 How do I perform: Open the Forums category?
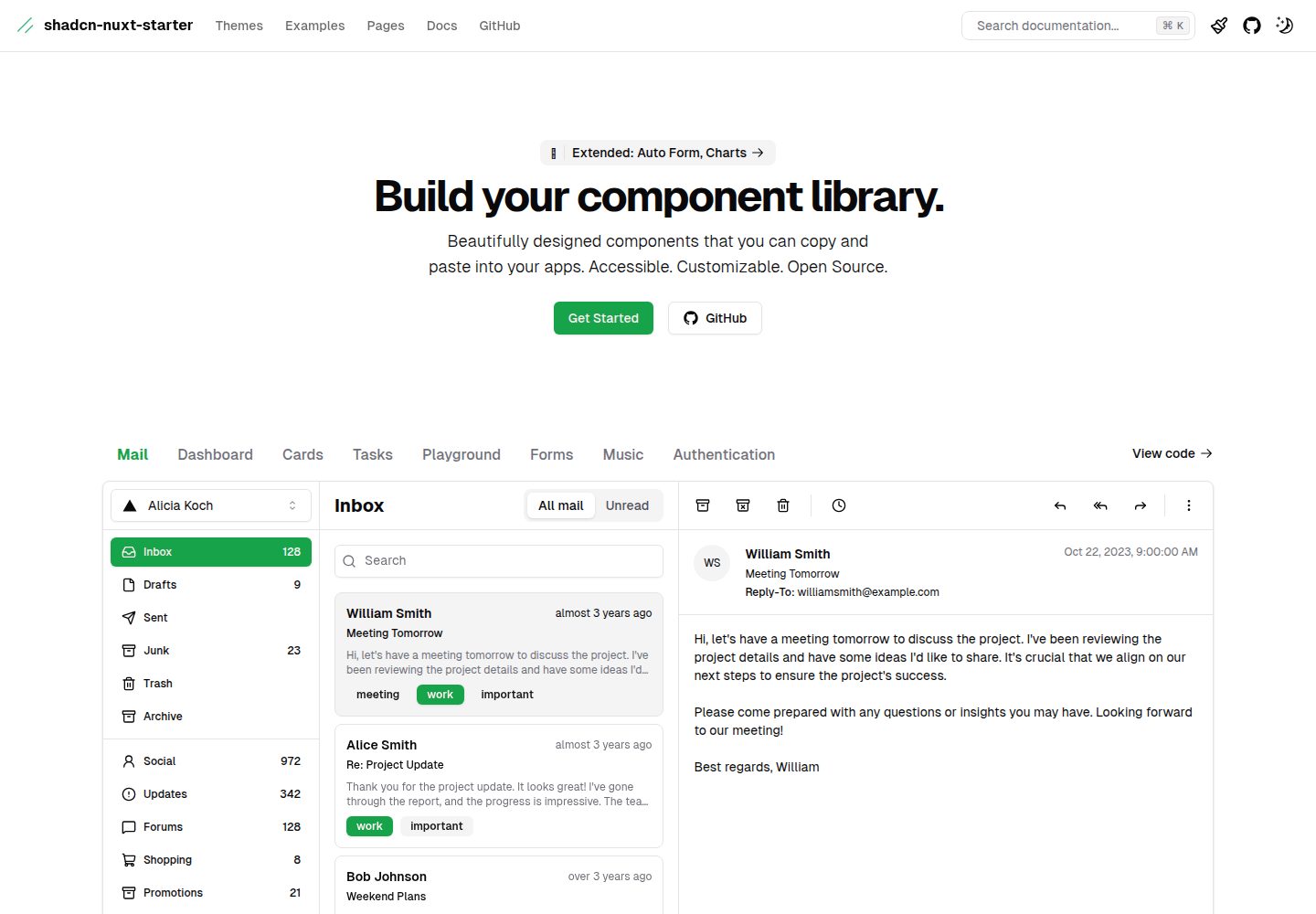(x=211, y=827)
